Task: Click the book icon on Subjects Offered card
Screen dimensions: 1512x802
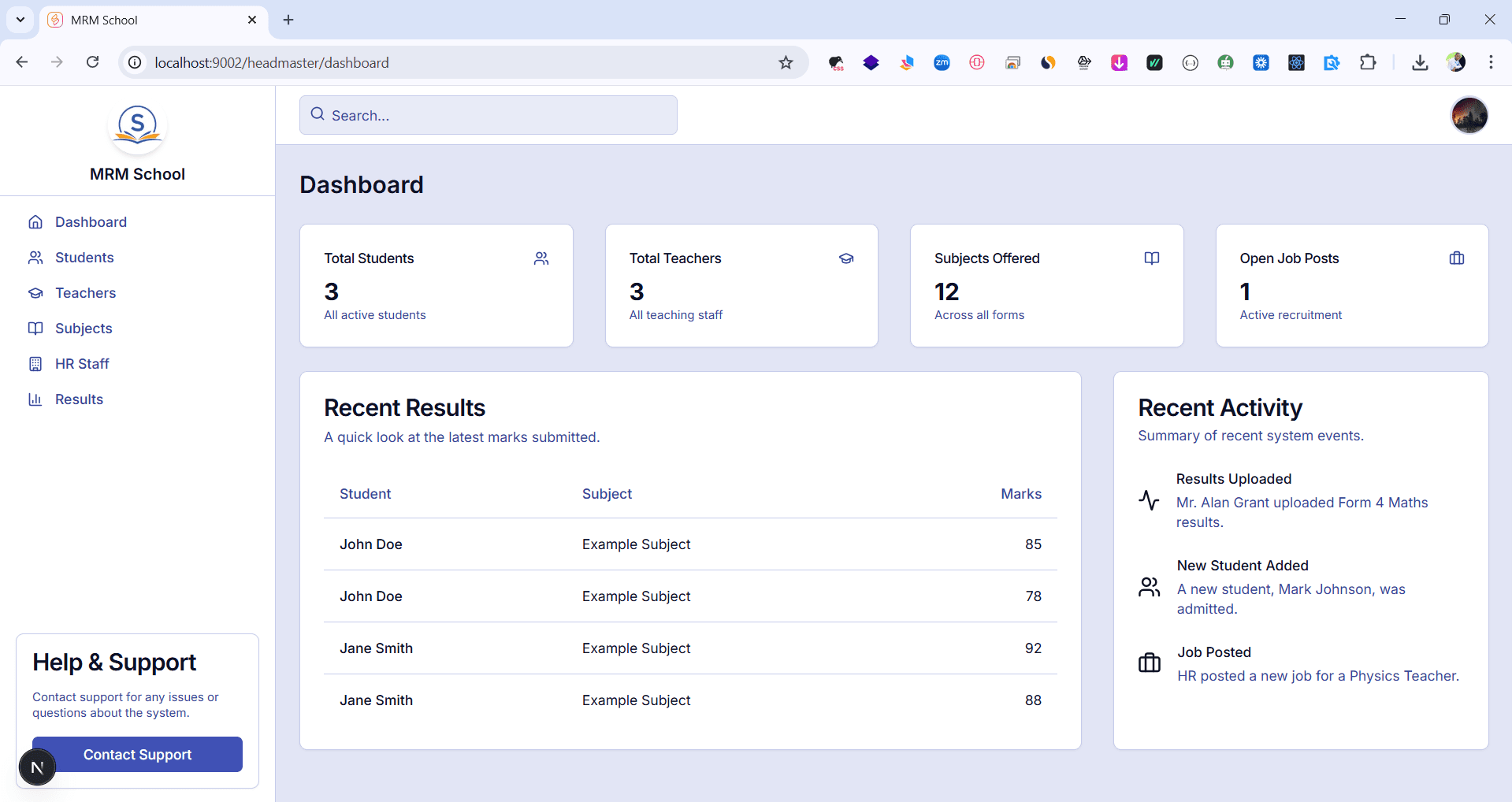Action: [1152, 258]
